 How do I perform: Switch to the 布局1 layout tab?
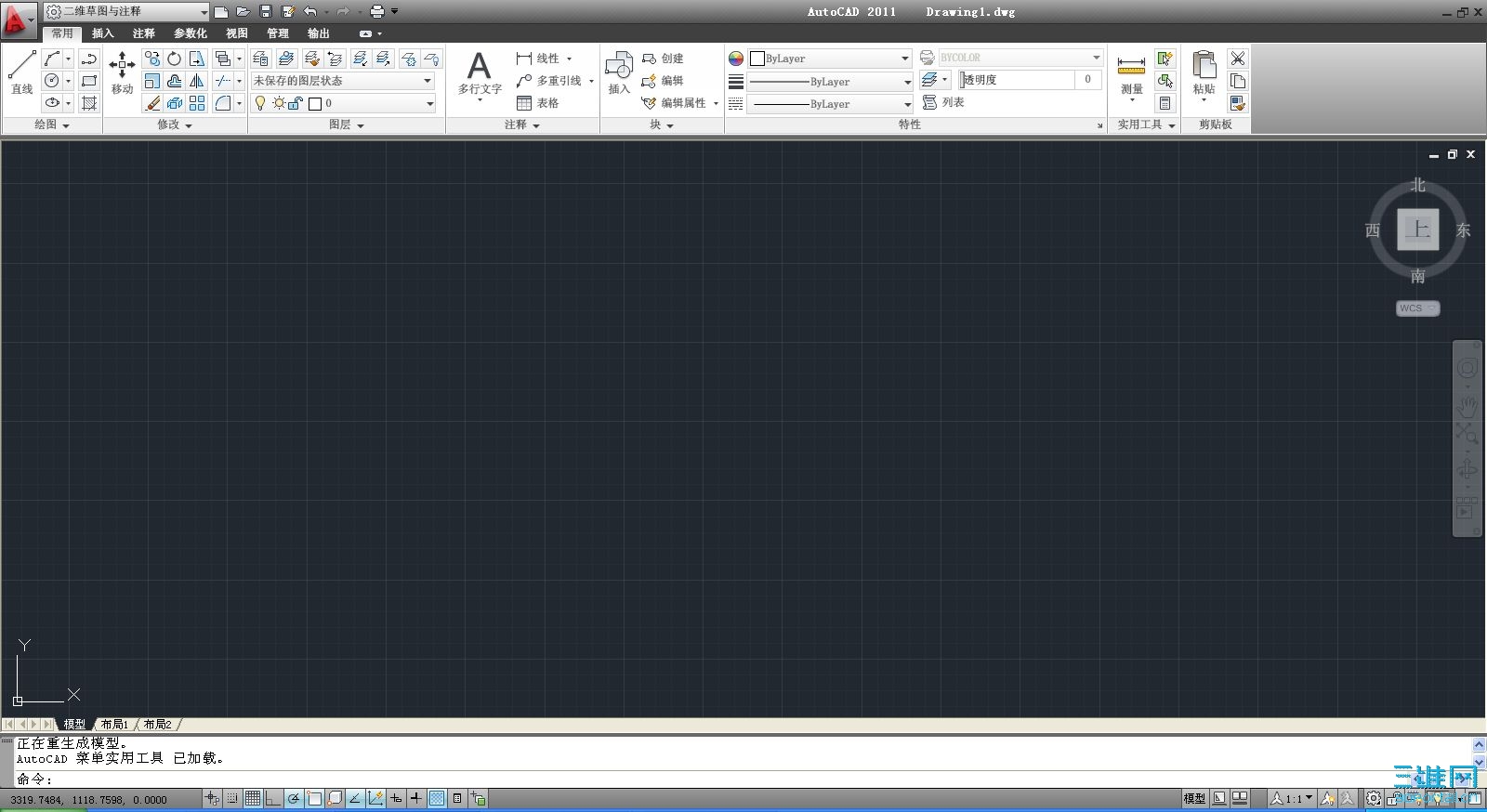click(x=114, y=725)
